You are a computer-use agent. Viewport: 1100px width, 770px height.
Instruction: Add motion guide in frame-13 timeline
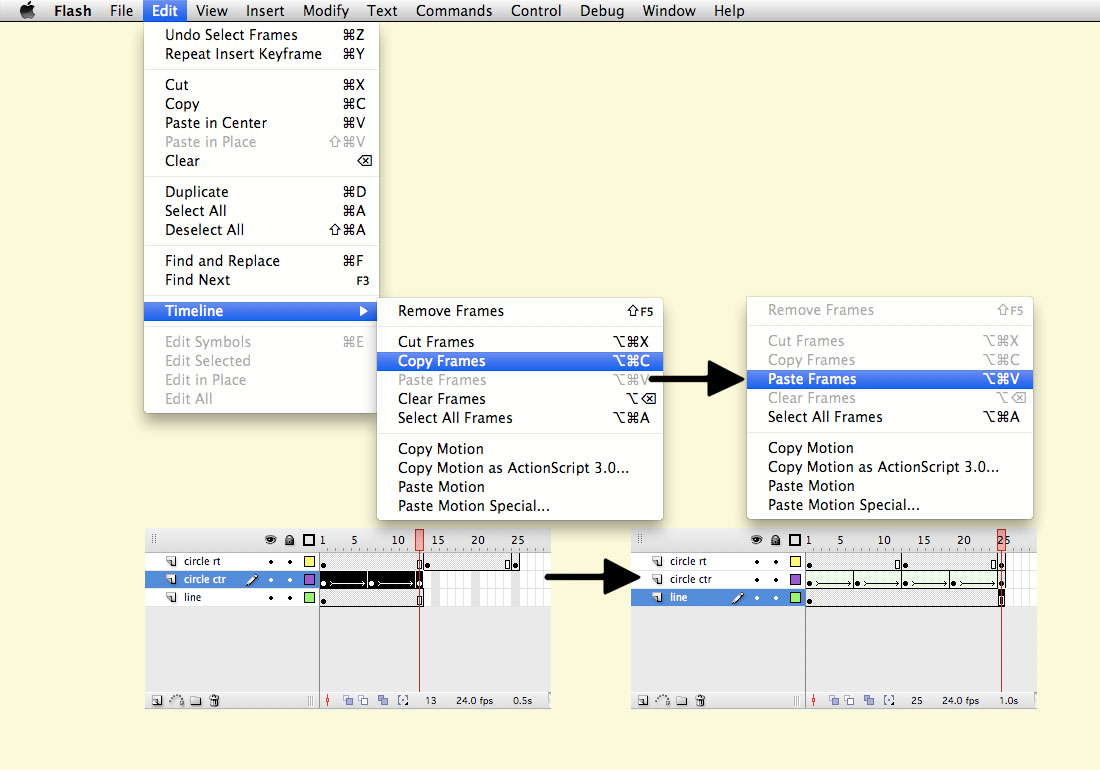pos(177,701)
